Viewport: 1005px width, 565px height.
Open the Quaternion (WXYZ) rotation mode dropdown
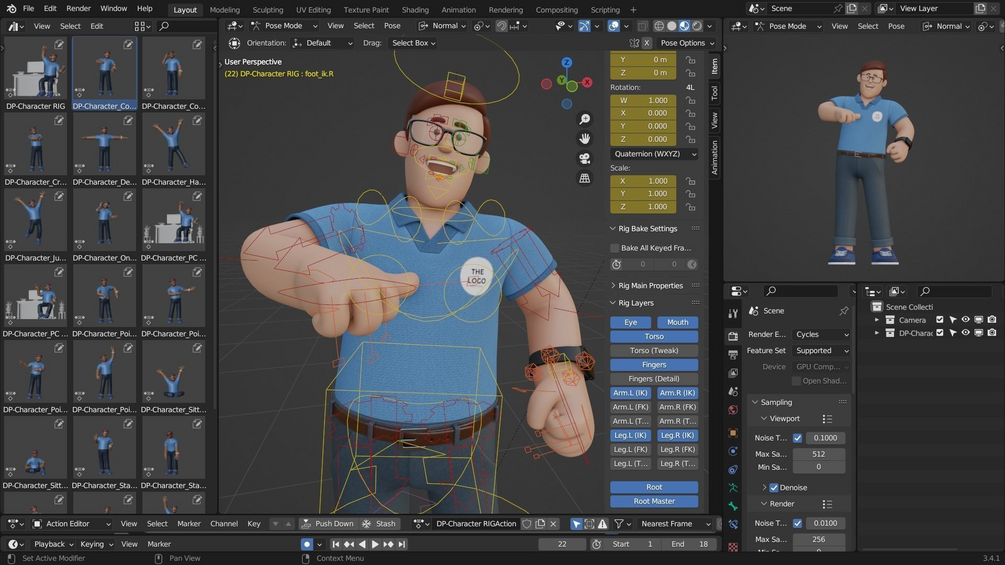tap(654, 154)
